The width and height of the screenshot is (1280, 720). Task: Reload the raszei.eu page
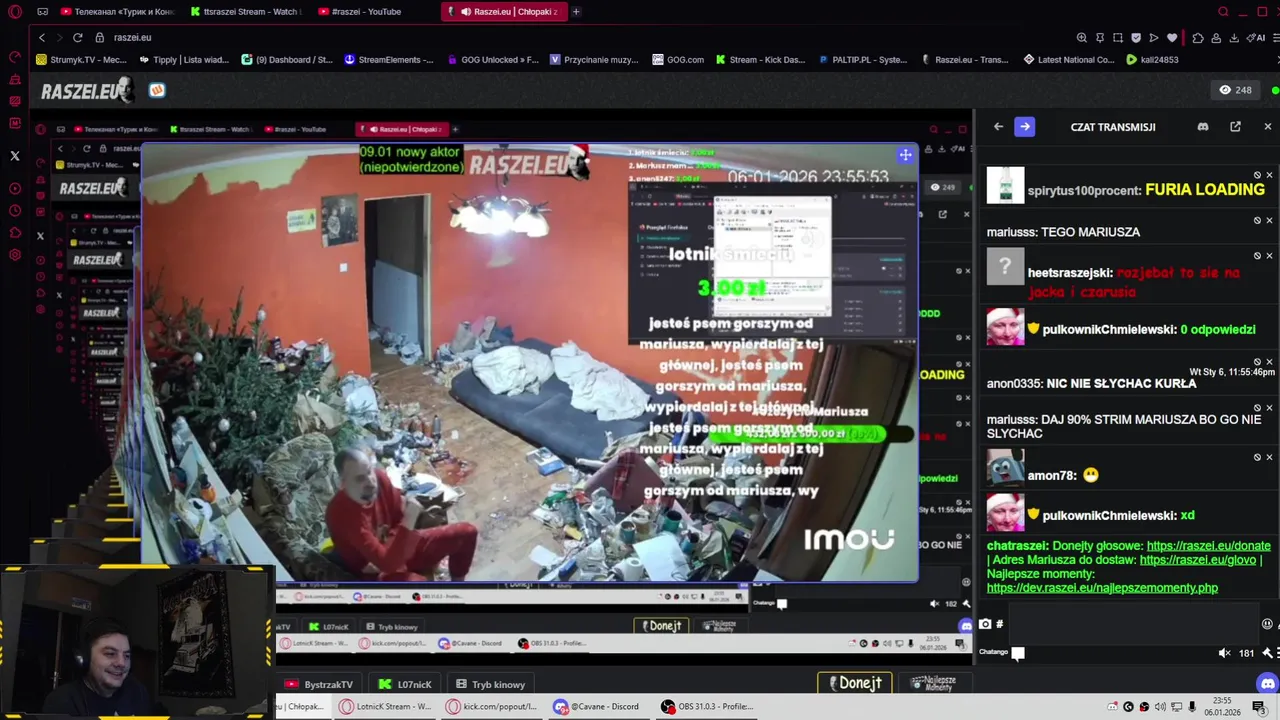77,37
